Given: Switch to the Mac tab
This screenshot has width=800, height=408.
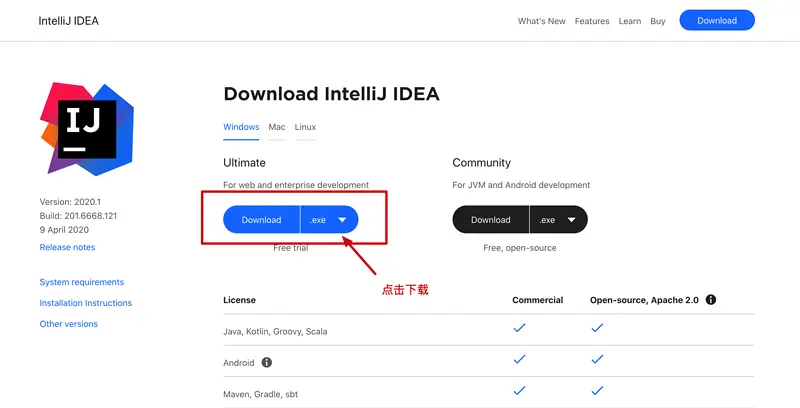Looking at the screenshot, I should point(277,127).
